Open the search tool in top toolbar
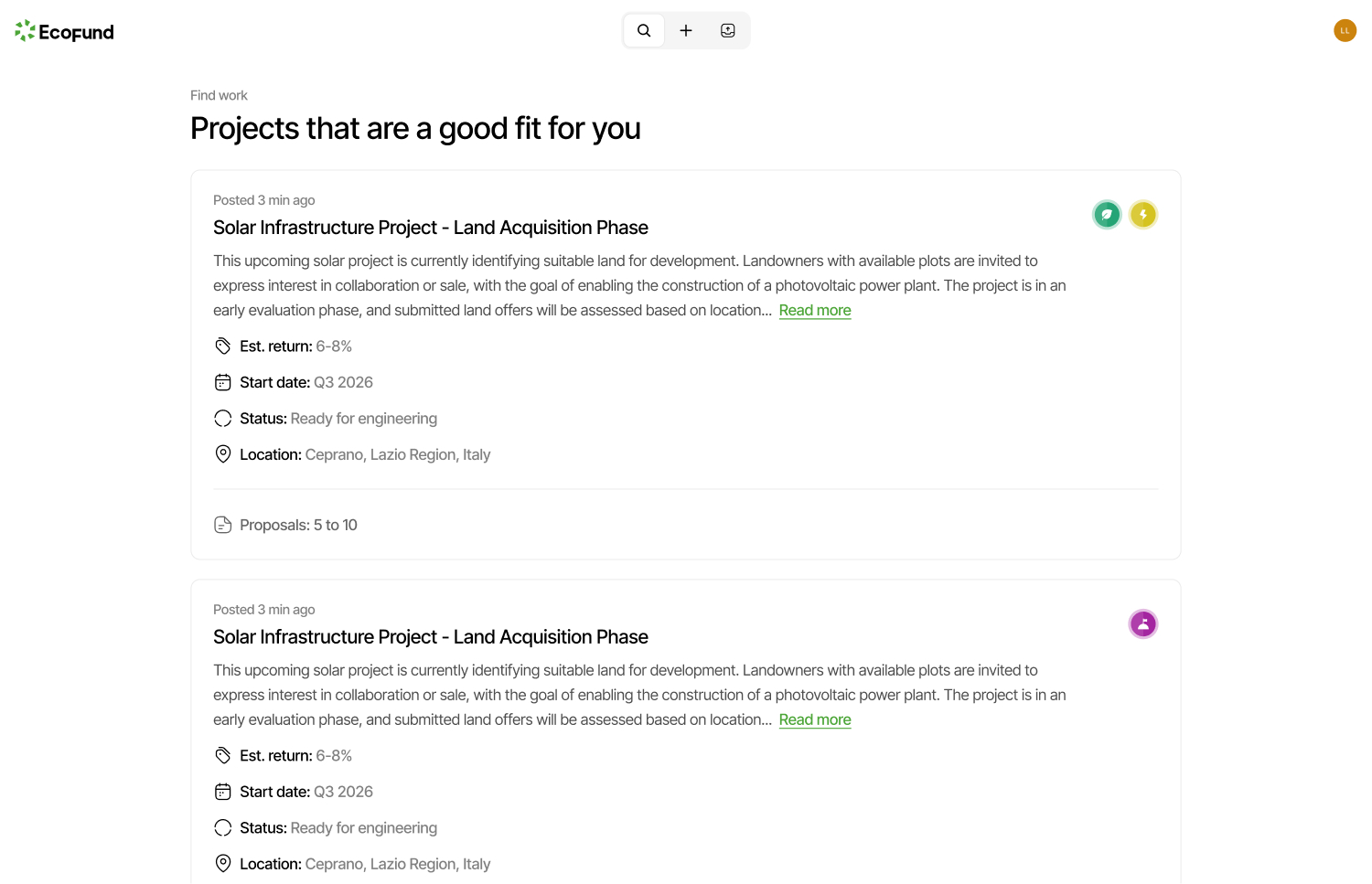The height and width of the screenshot is (884, 1372). pyautogui.click(x=644, y=30)
